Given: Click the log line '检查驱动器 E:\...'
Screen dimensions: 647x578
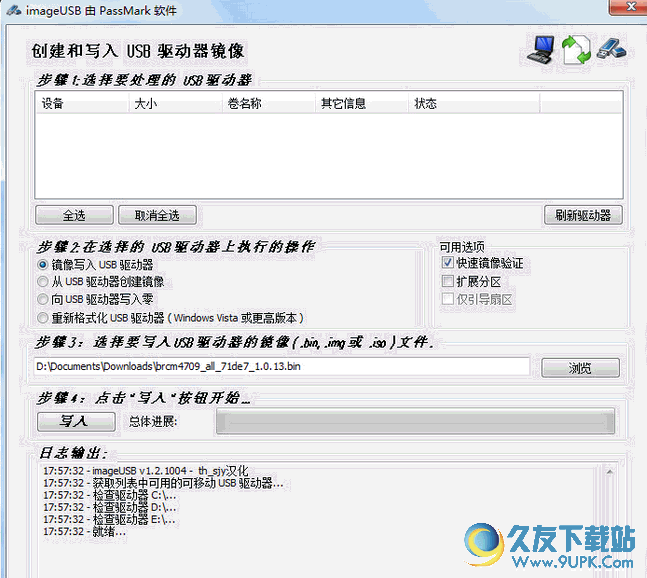Looking at the screenshot, I should [x=109, y=519].
